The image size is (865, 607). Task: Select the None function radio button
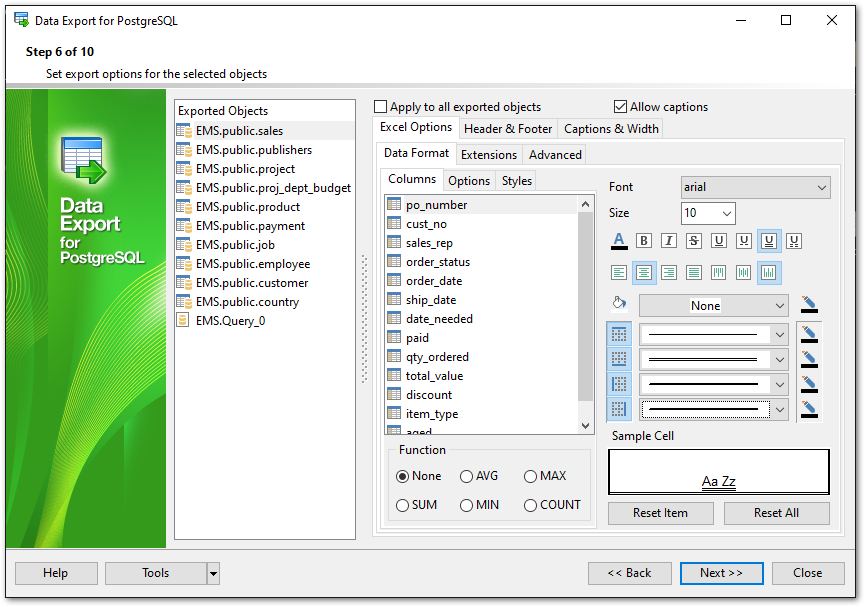402,476
